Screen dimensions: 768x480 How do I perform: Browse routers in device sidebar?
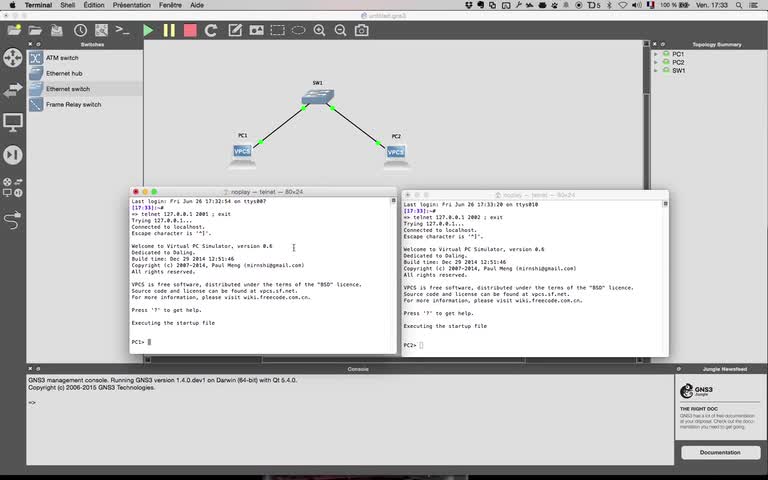click(13, 58)
